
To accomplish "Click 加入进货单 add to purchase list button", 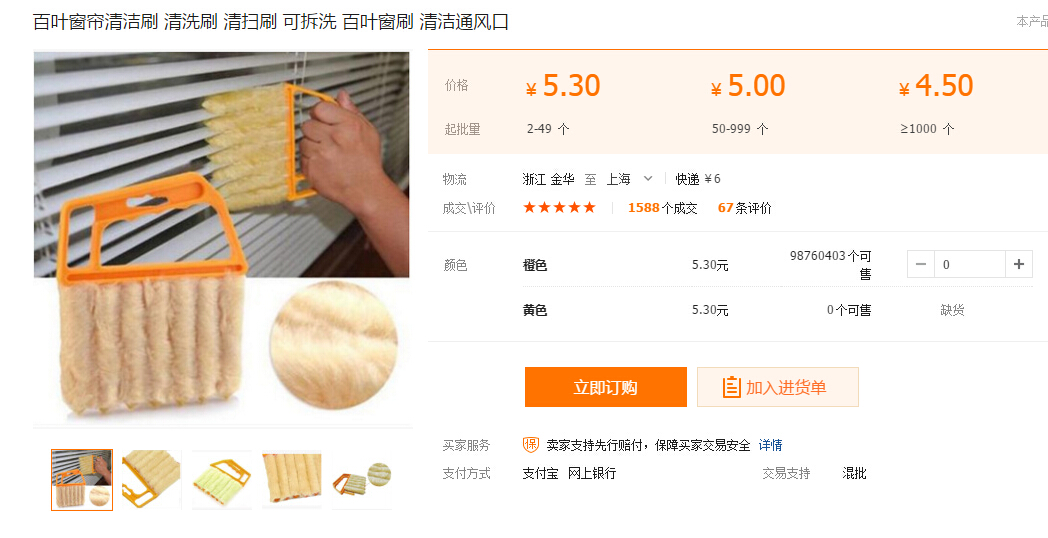I will (778, 387).
